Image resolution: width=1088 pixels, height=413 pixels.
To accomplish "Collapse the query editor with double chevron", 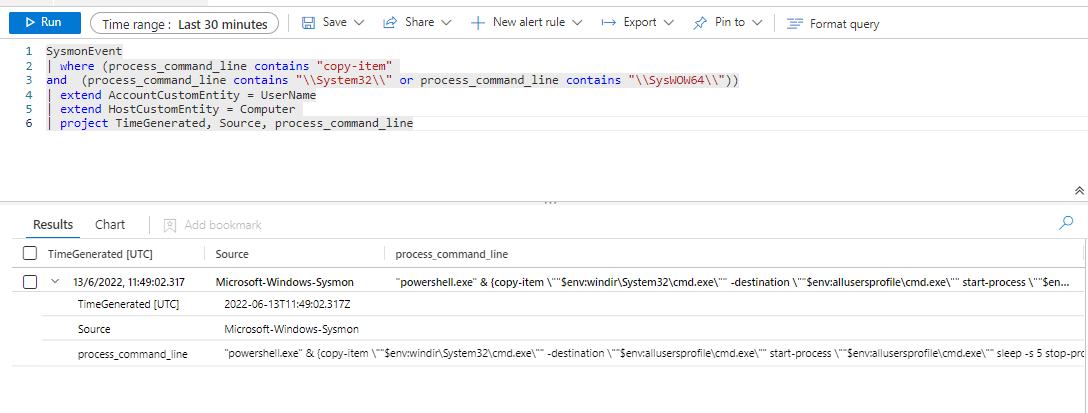I will click(1079, 190).
